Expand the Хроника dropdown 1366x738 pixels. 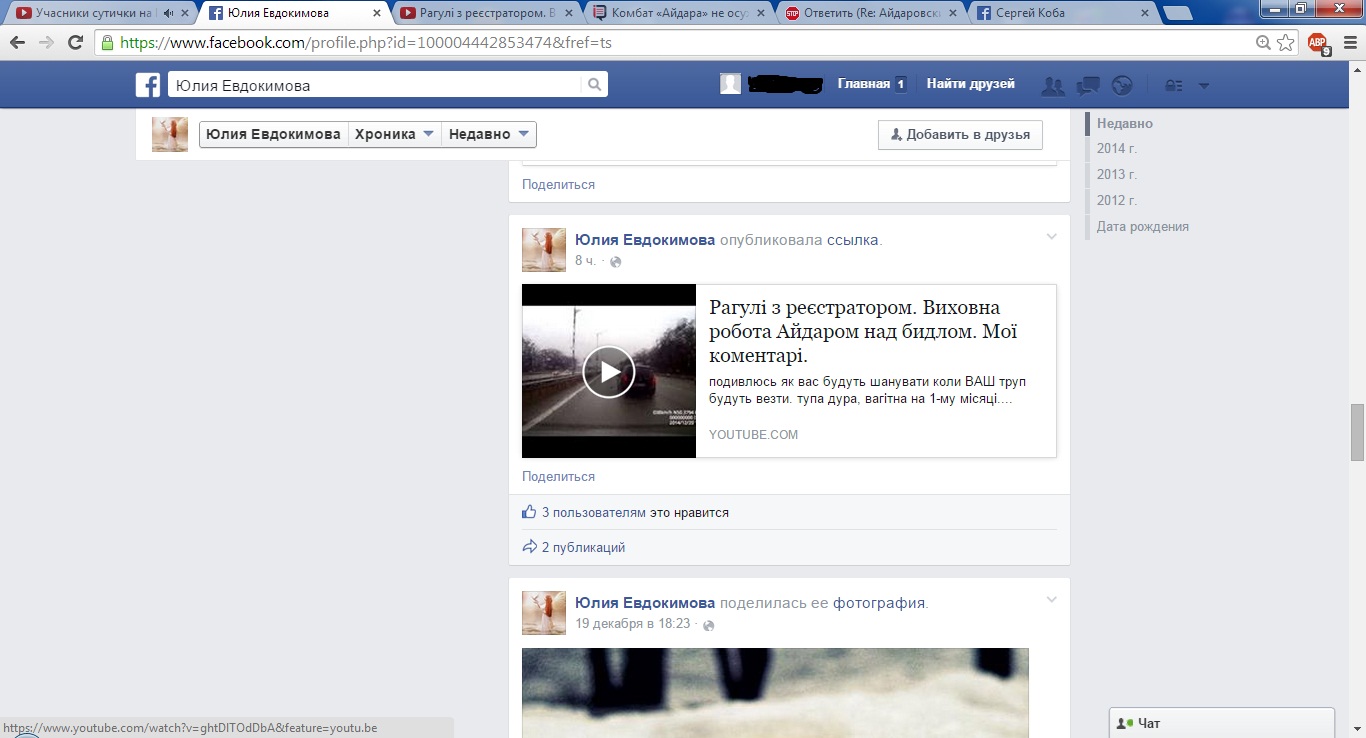tap(394, 134)
